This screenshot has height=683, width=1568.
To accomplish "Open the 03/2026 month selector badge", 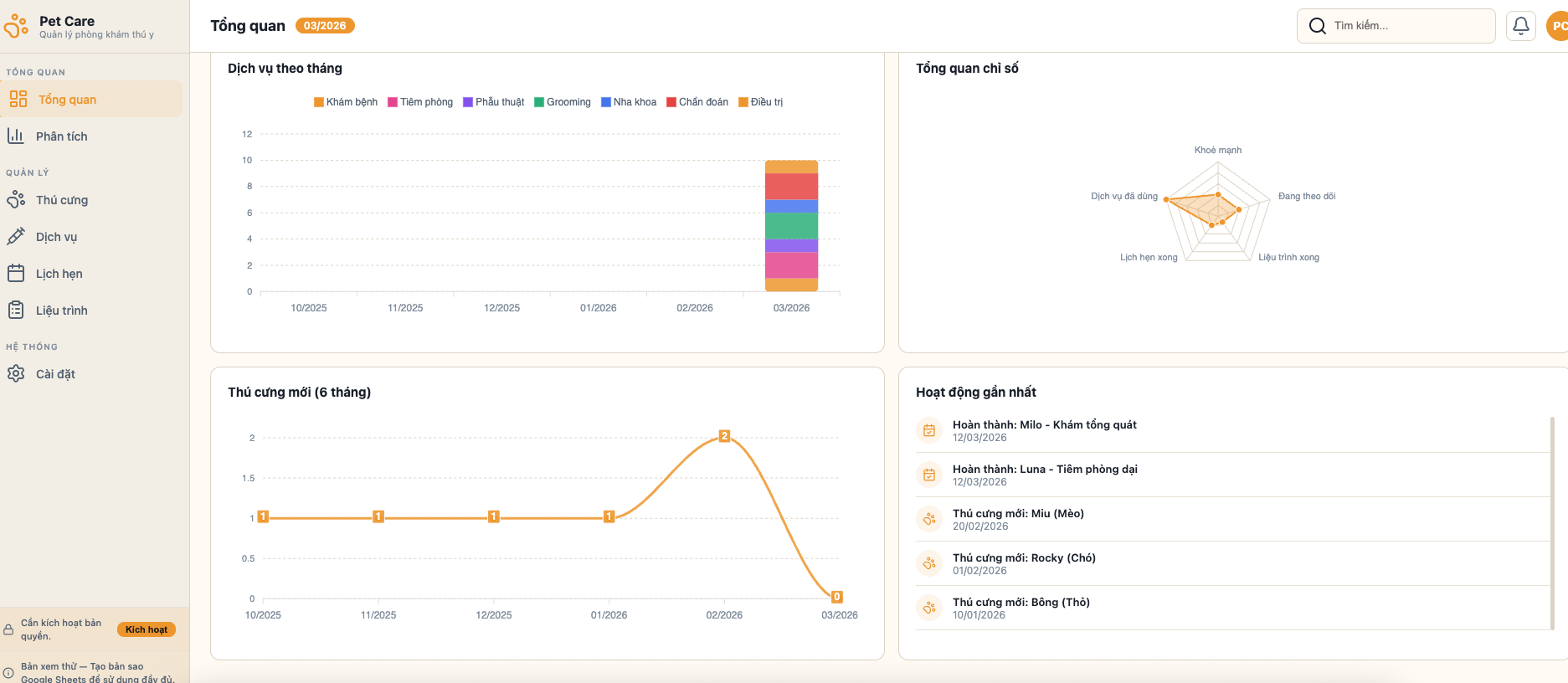I will (x=325, y=26).
